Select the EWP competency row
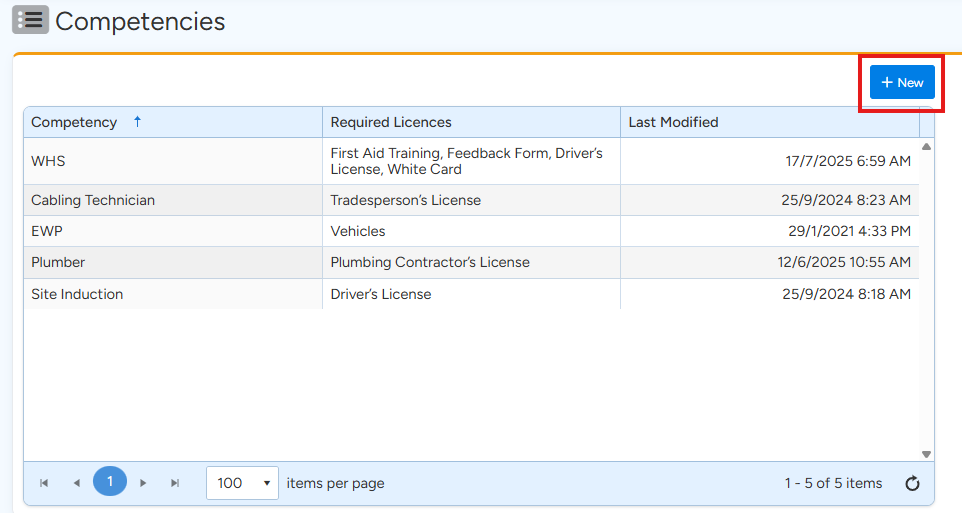962x513 pixels. click(46, 231)
